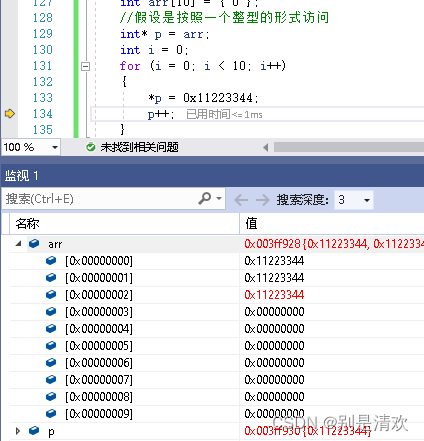Viewport: 424px width, 441px height.
Task: Click the red 0x11223344 value of [0x00000002]
Action: pos(274,295)
